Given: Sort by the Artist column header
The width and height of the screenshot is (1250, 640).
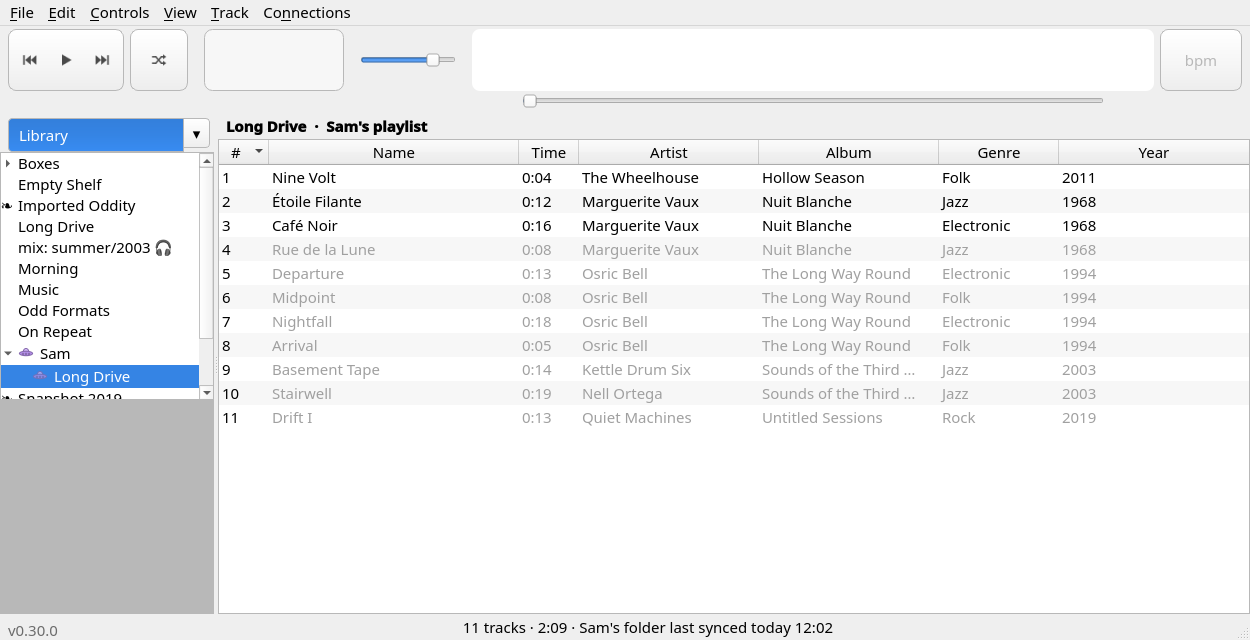Looking at the screenshot, I should tap(669, 153).
